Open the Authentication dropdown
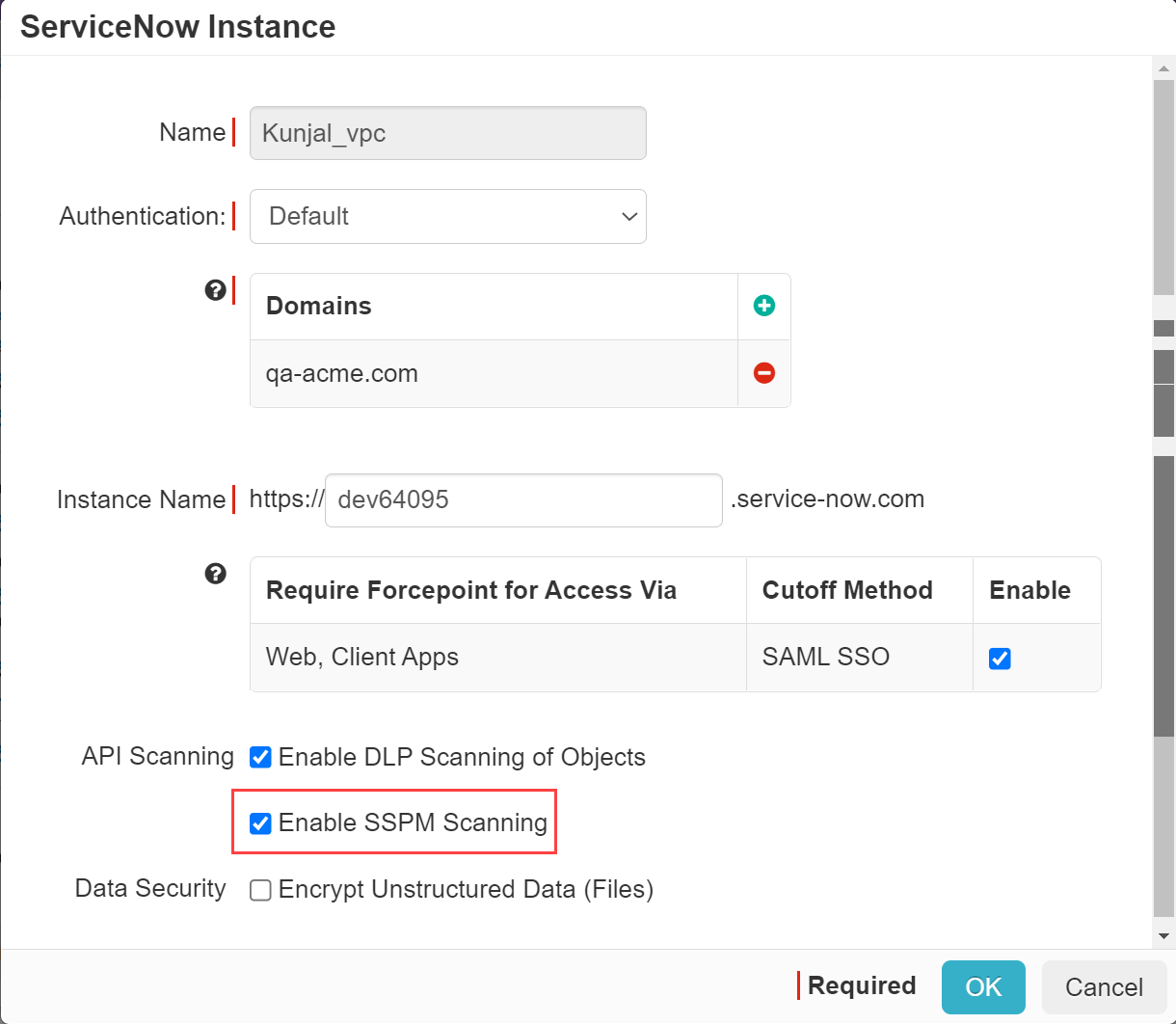The width and height of the screenshot is (1176, 1024). 447,216
